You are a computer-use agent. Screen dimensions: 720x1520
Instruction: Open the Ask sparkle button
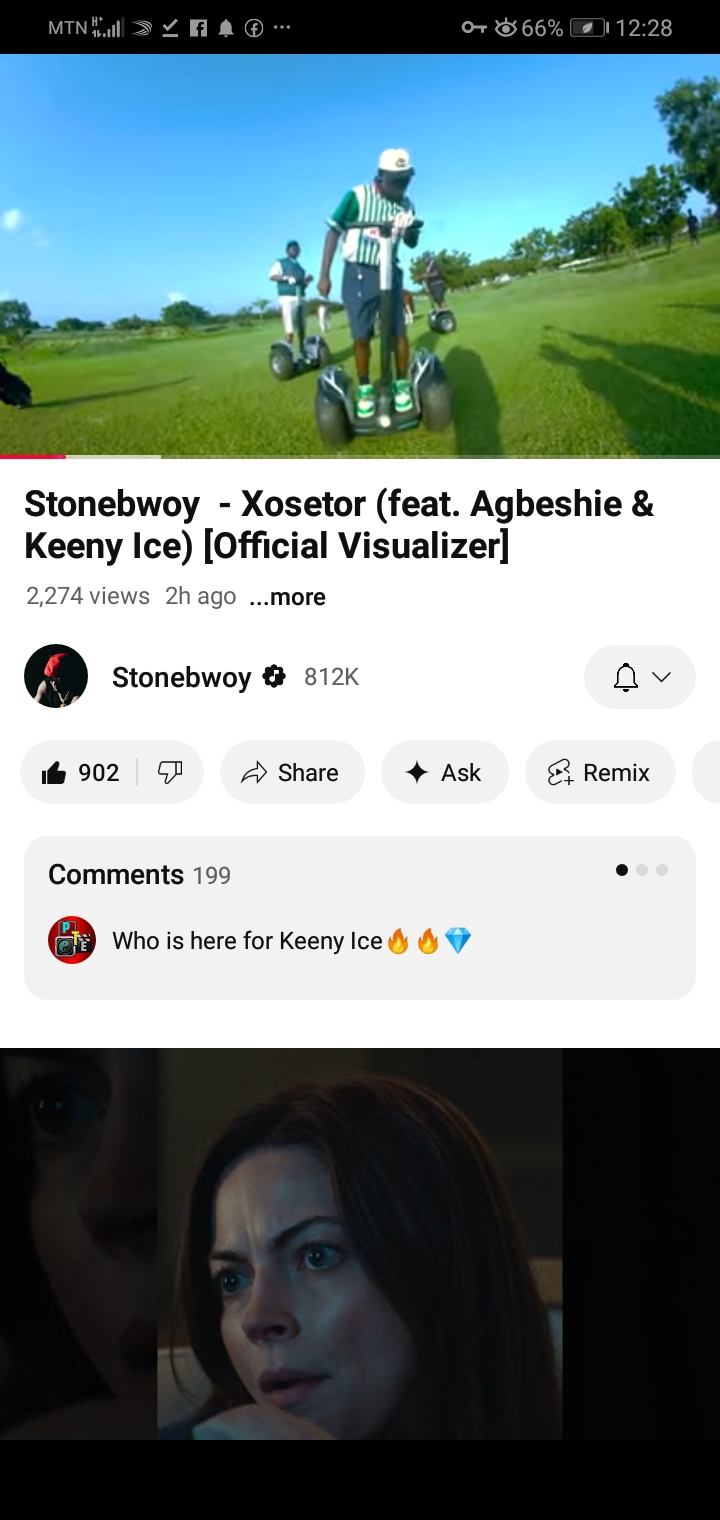pos(445,772)
